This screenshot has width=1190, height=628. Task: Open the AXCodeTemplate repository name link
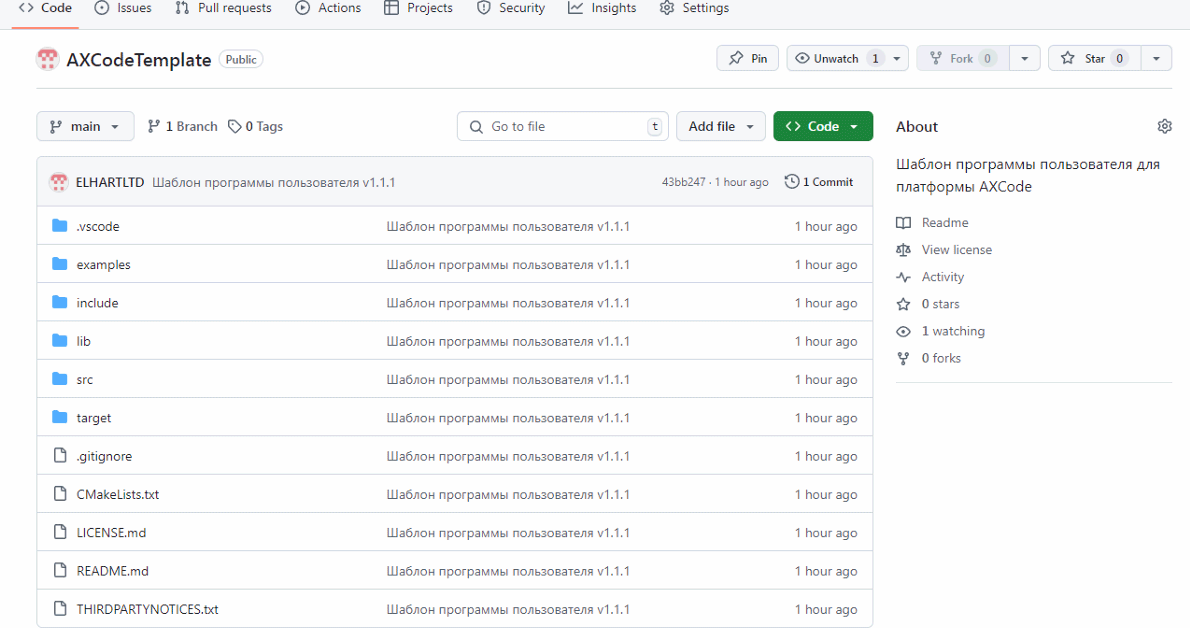139,60
